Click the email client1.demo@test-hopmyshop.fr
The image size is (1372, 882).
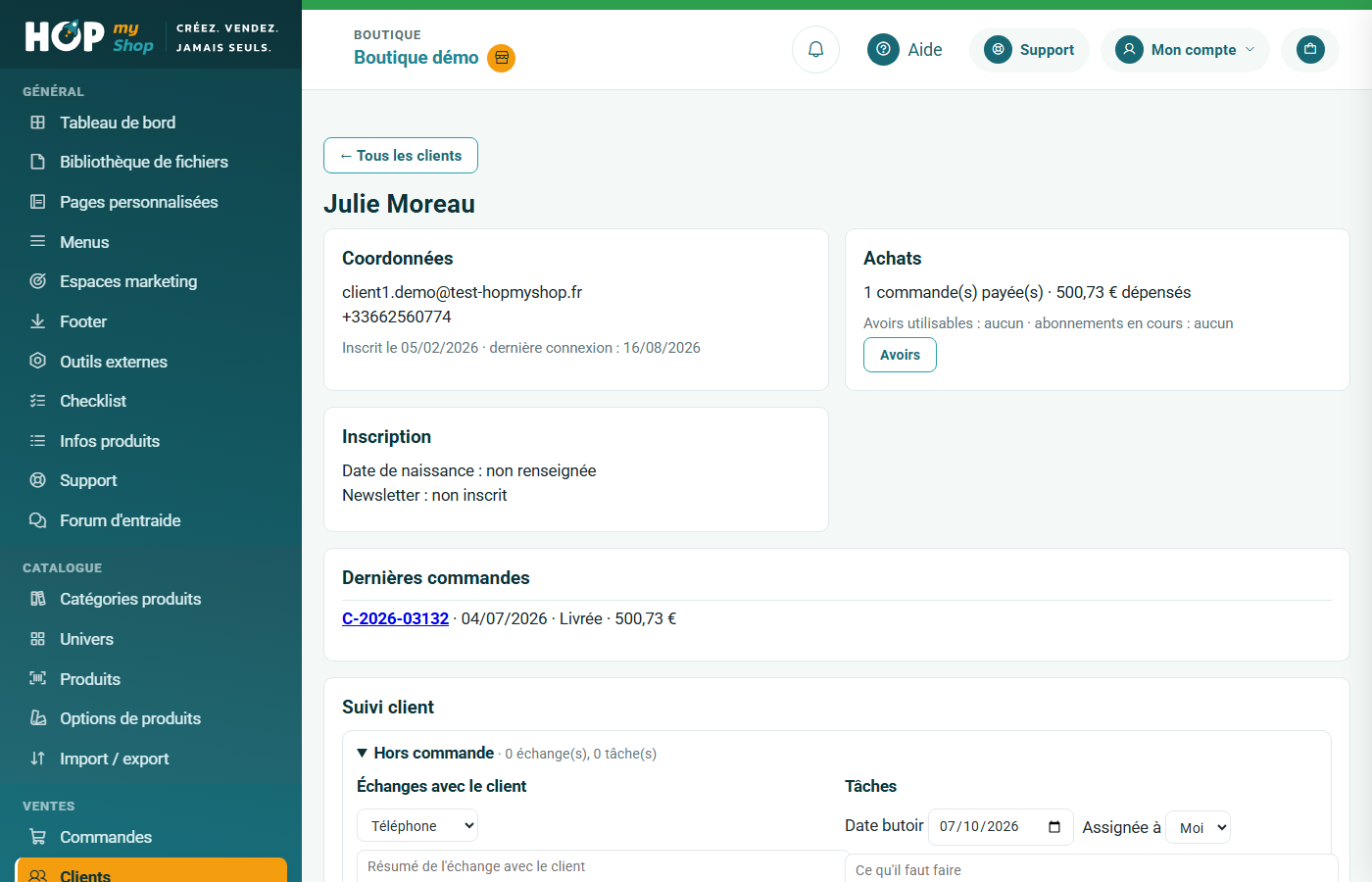point(462,292)
